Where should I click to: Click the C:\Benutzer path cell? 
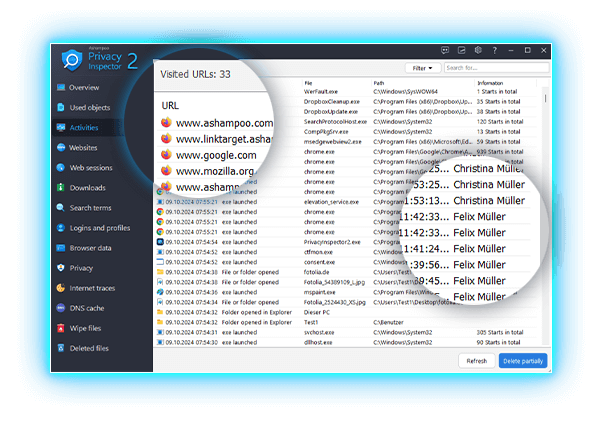click(388, 322)
